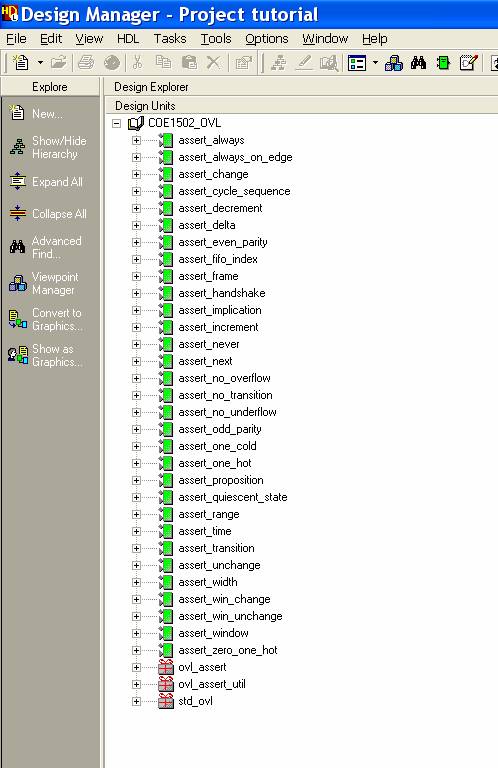Click the view mode list toolbar icon

point(357,63)
